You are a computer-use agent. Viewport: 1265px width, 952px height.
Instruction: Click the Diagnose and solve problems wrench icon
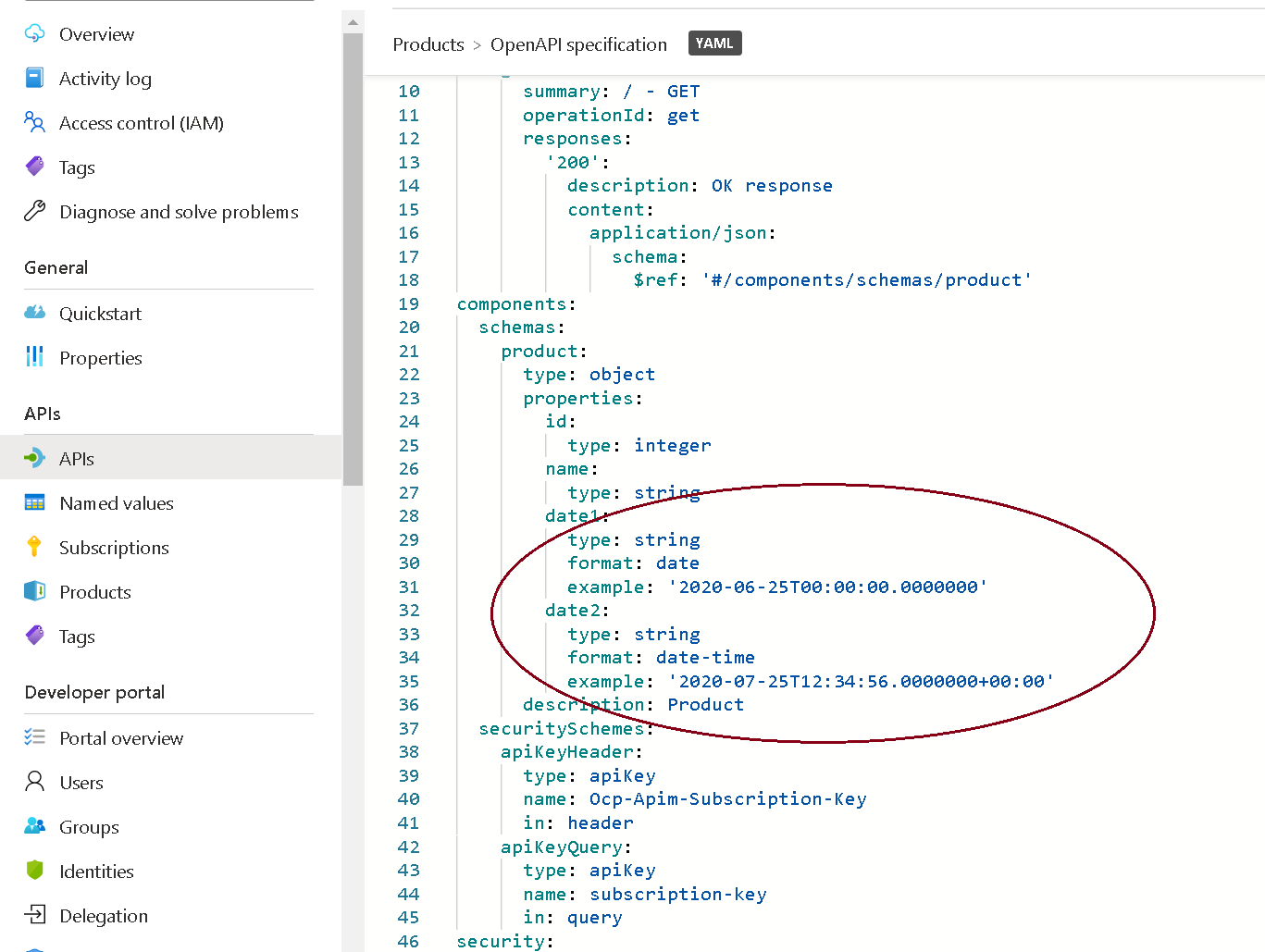pyautogui.click(x=32, y=212)
